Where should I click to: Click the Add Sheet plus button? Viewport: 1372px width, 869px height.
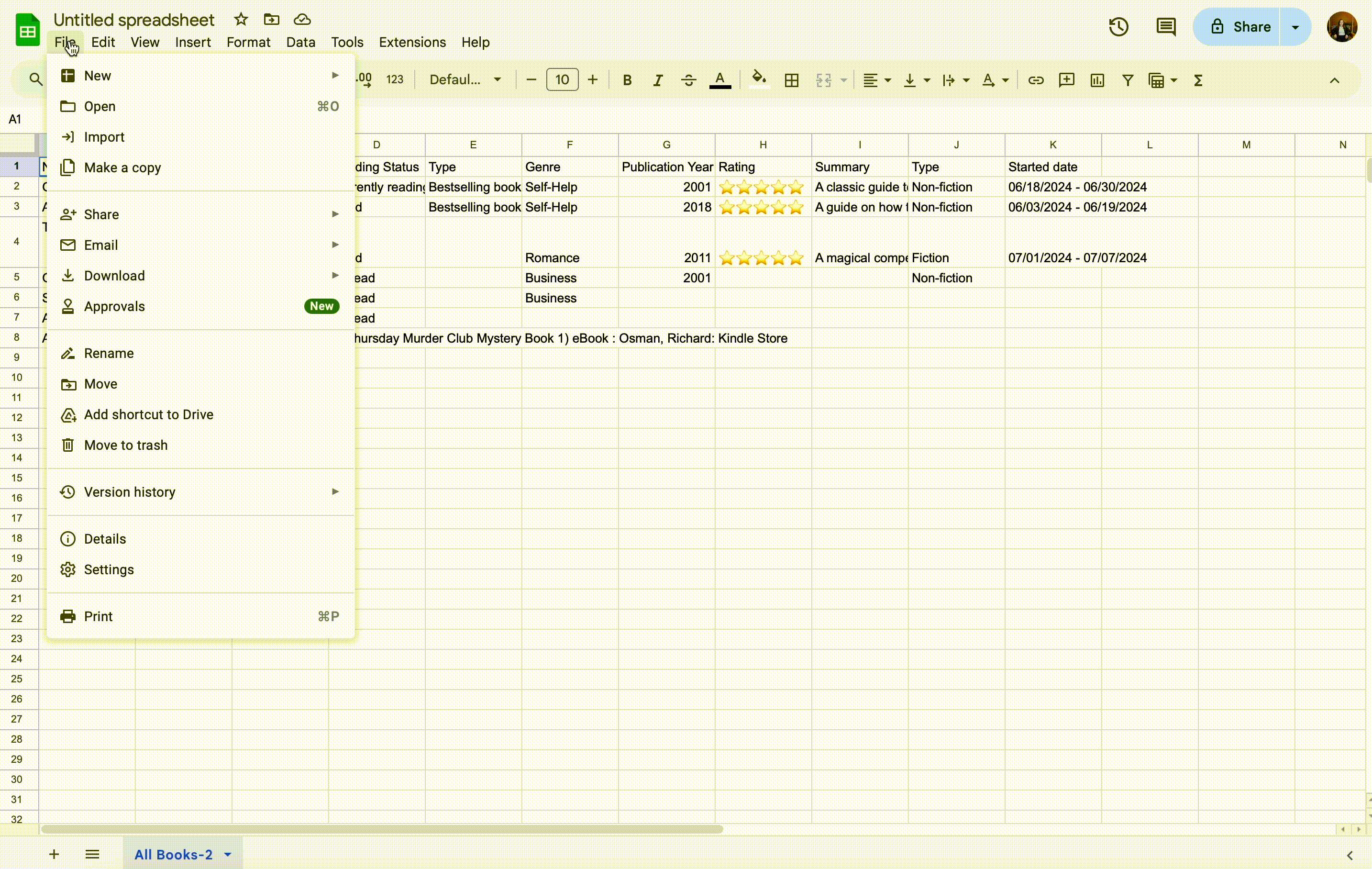[x=54, y=854]
